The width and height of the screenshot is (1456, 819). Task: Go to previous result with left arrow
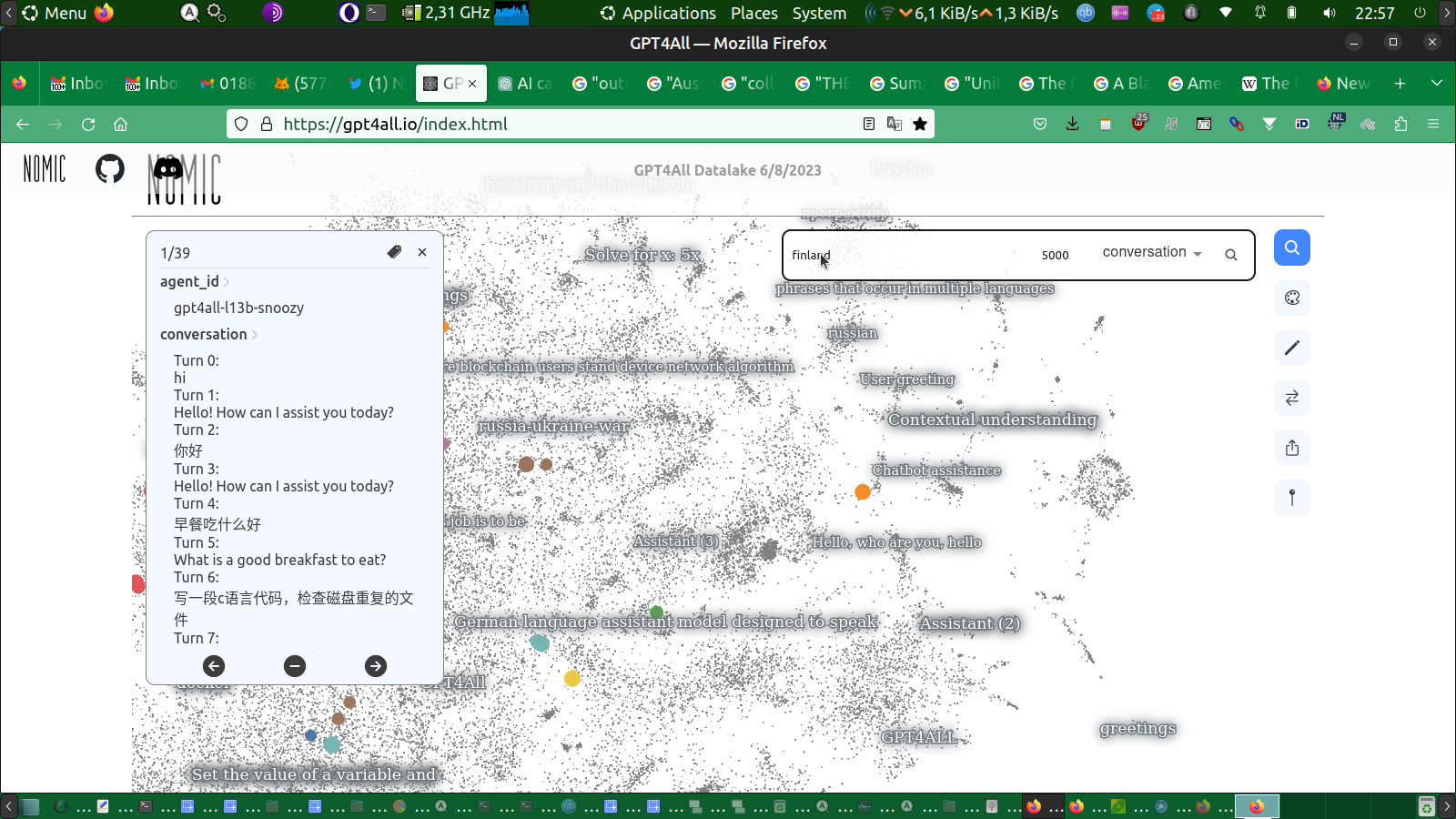(214, 666)
